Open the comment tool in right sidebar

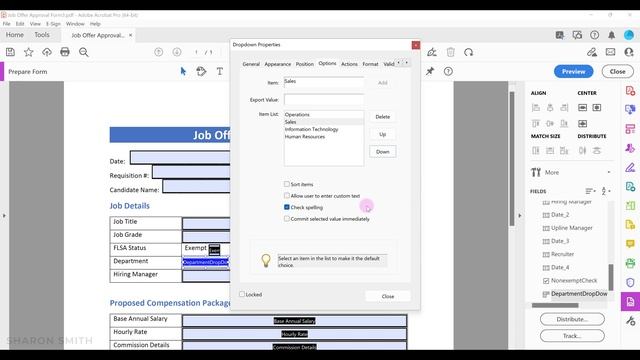(630, 244)
